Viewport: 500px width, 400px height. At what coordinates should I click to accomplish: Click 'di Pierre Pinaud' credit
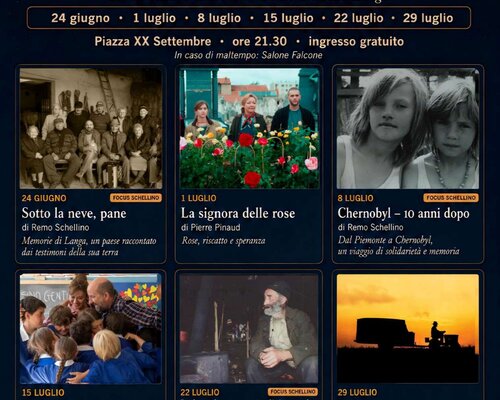coord(211,227)
